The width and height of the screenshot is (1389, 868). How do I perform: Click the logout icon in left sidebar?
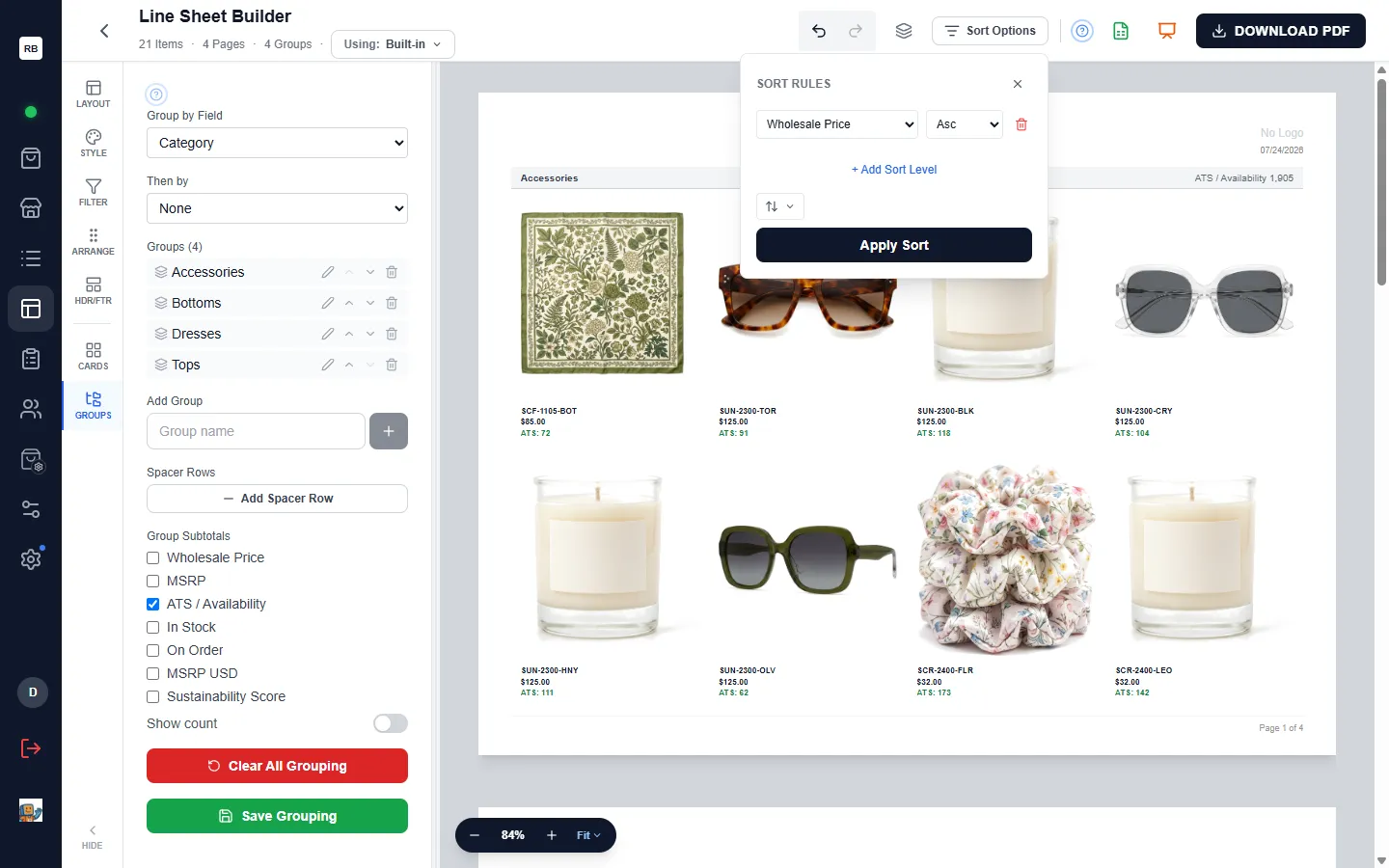point(31,748)
